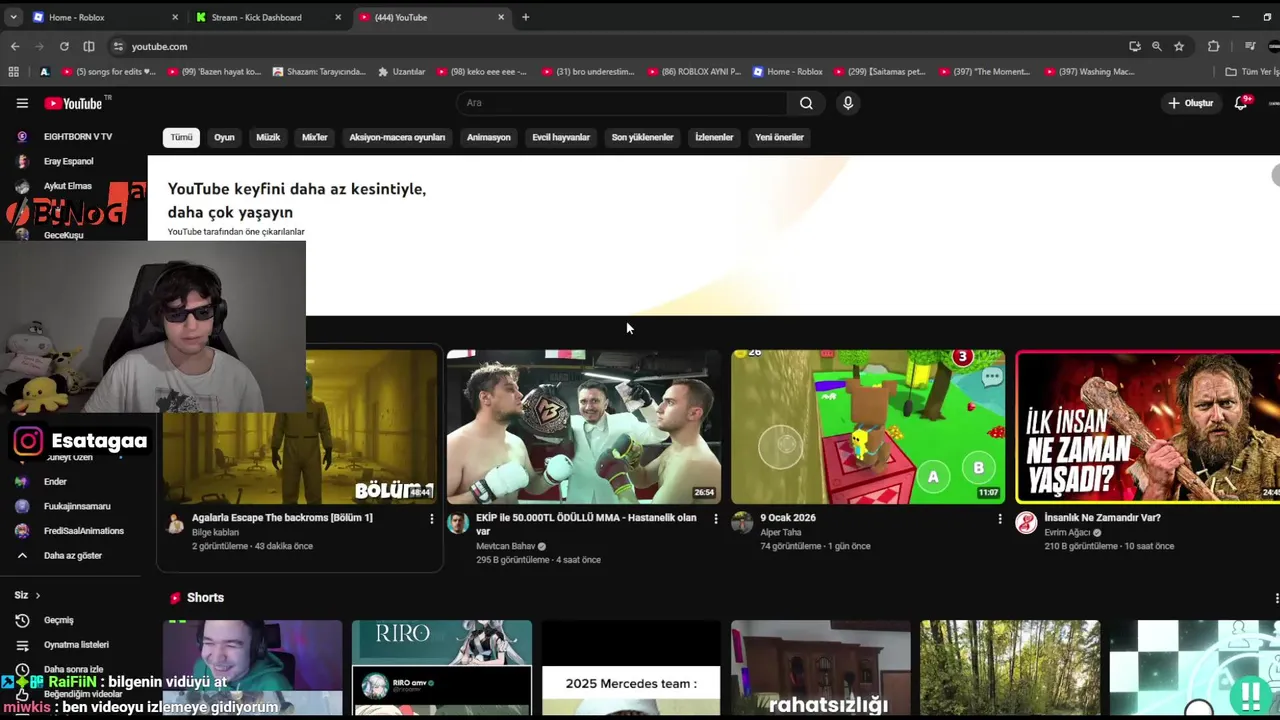Open options menu for MMA video

(715, 519)
